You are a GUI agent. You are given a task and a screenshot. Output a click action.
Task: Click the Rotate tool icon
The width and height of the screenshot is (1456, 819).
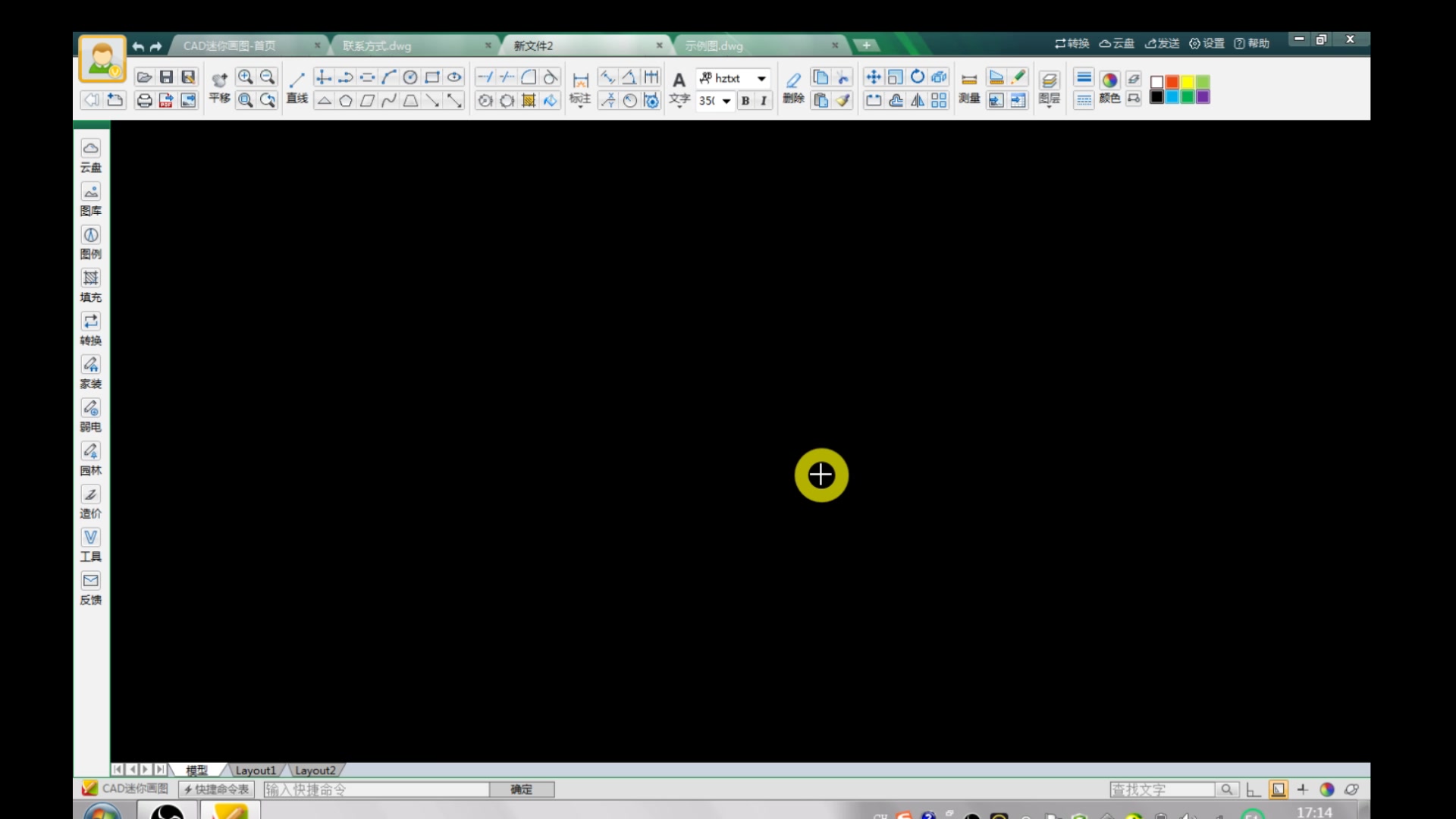pos(918,77)
